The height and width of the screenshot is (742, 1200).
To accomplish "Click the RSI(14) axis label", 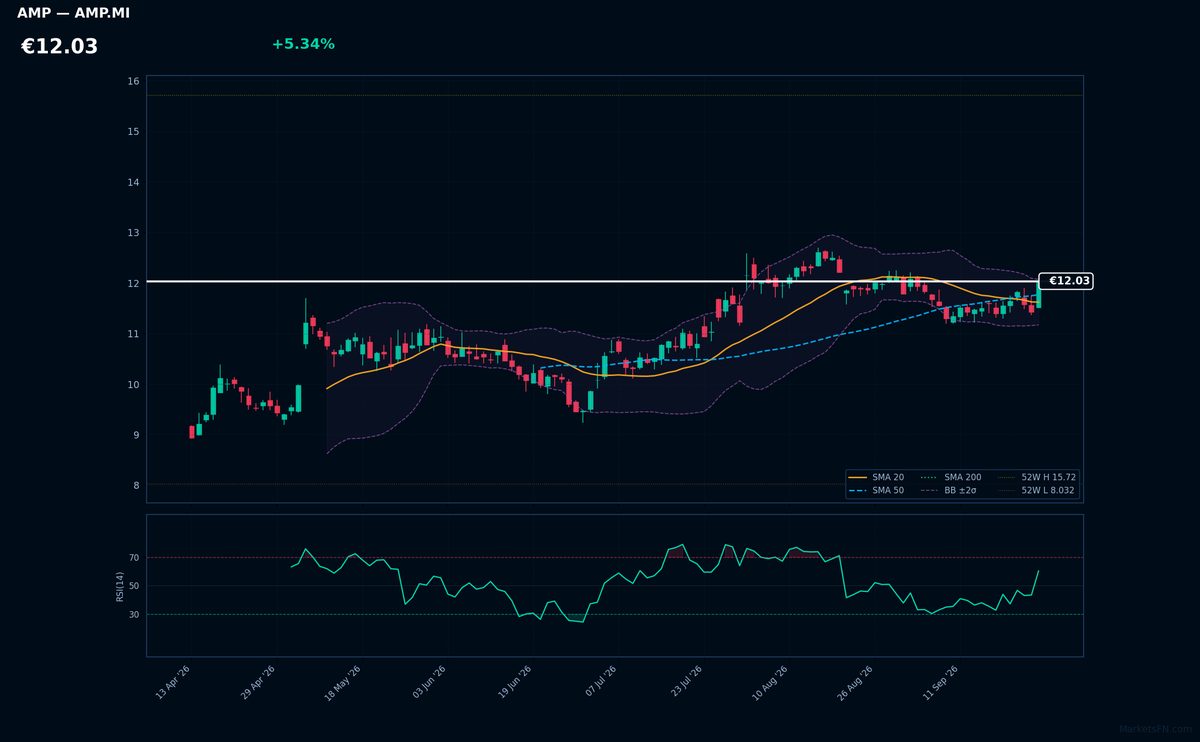I will pyautogui.click(x=120, y=586).
